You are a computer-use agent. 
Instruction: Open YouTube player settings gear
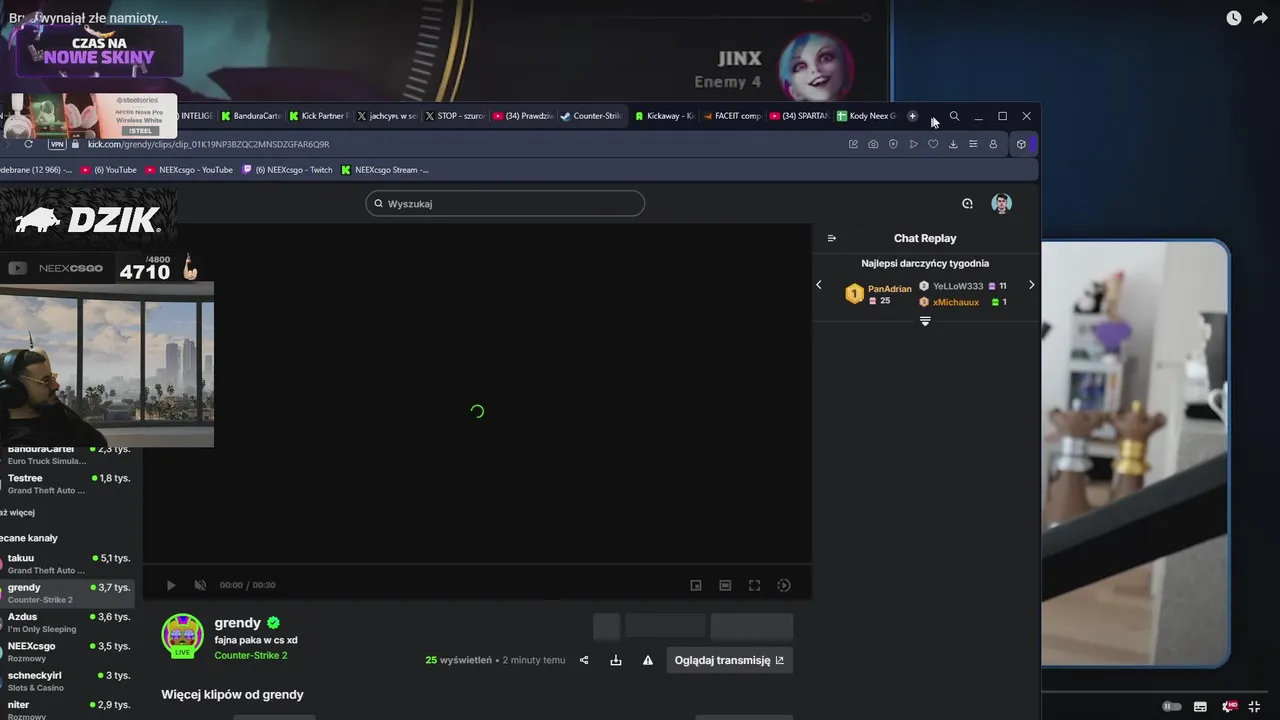(1228, 707)
